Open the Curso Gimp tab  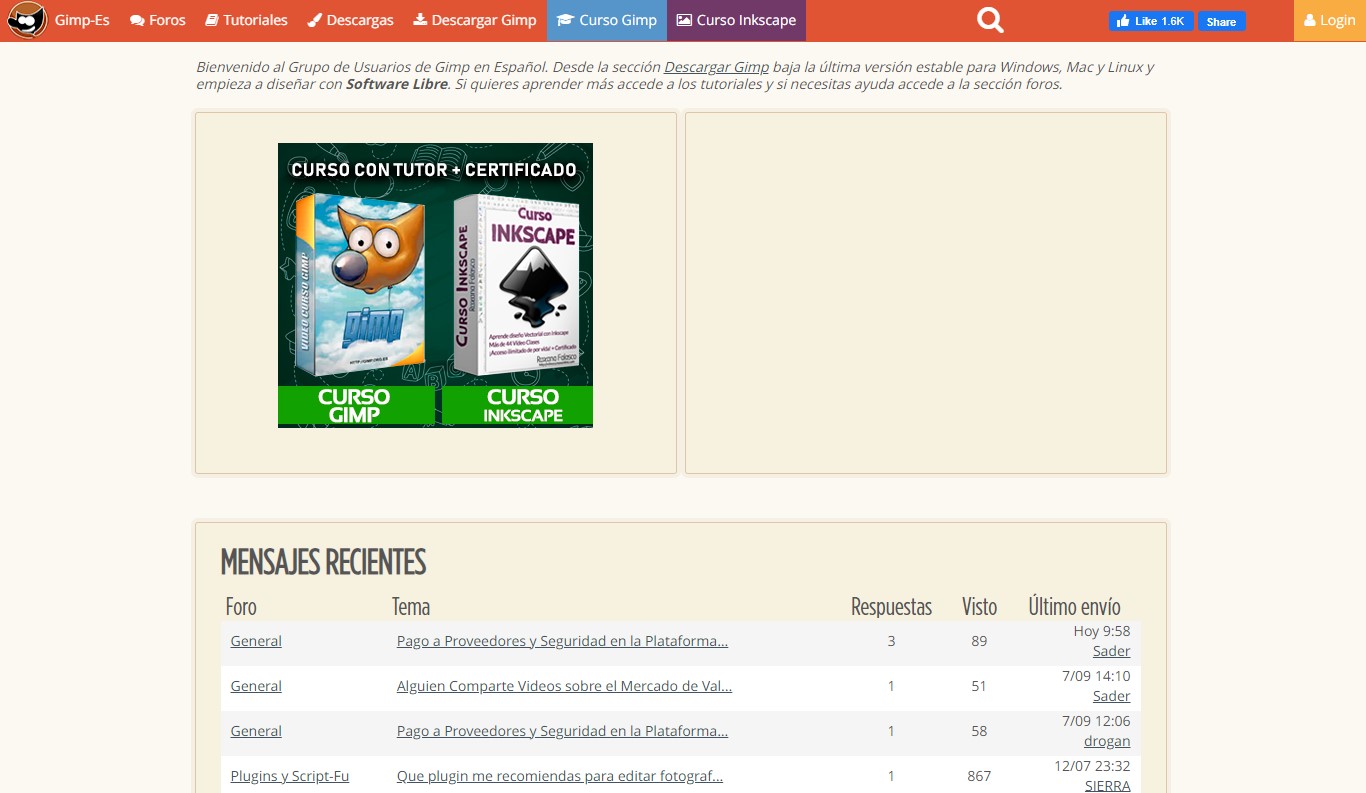(607, 20)
